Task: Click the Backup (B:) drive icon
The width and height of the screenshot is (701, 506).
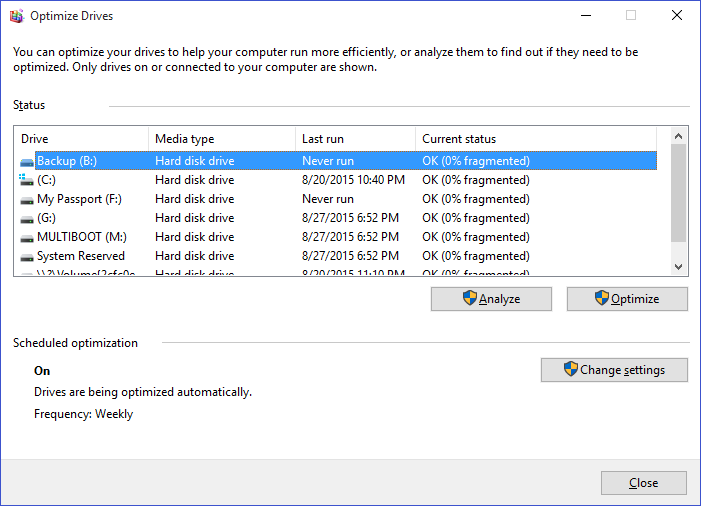Action: (x=27, y=160)
